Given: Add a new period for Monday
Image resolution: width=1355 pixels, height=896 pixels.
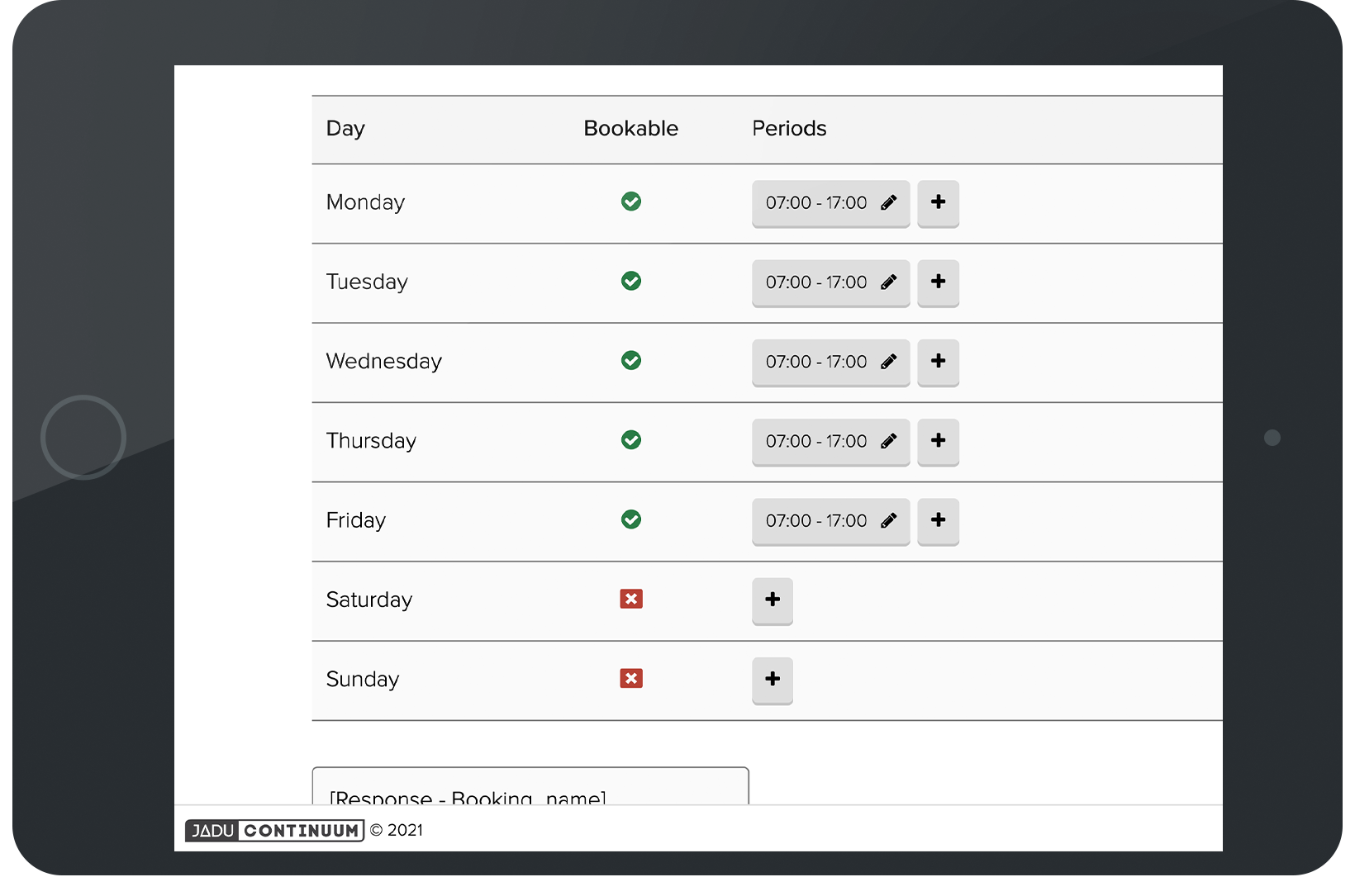Looking at the screenshot, I should tap(938, 203).
